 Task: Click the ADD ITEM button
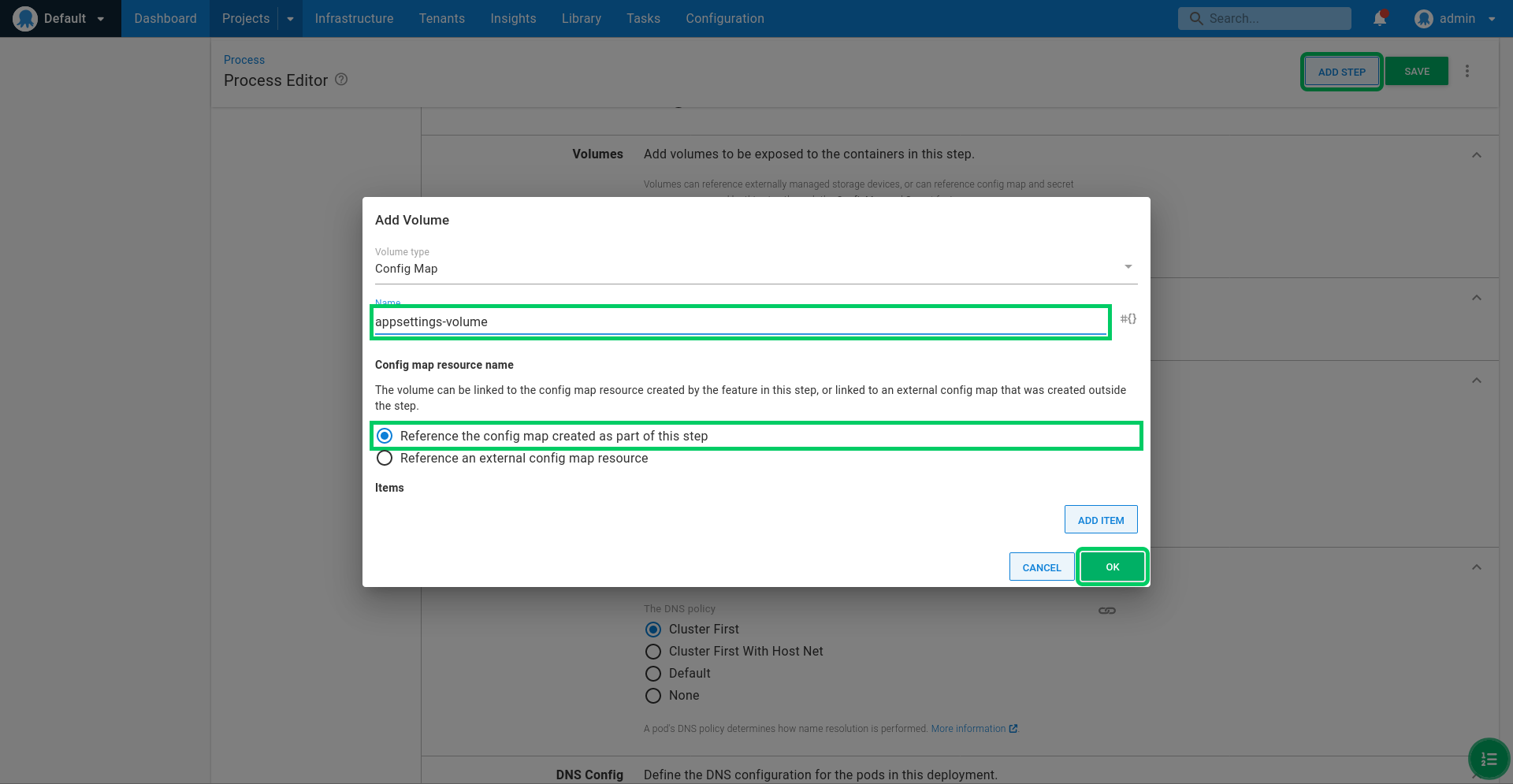(x=1101, y=520)
